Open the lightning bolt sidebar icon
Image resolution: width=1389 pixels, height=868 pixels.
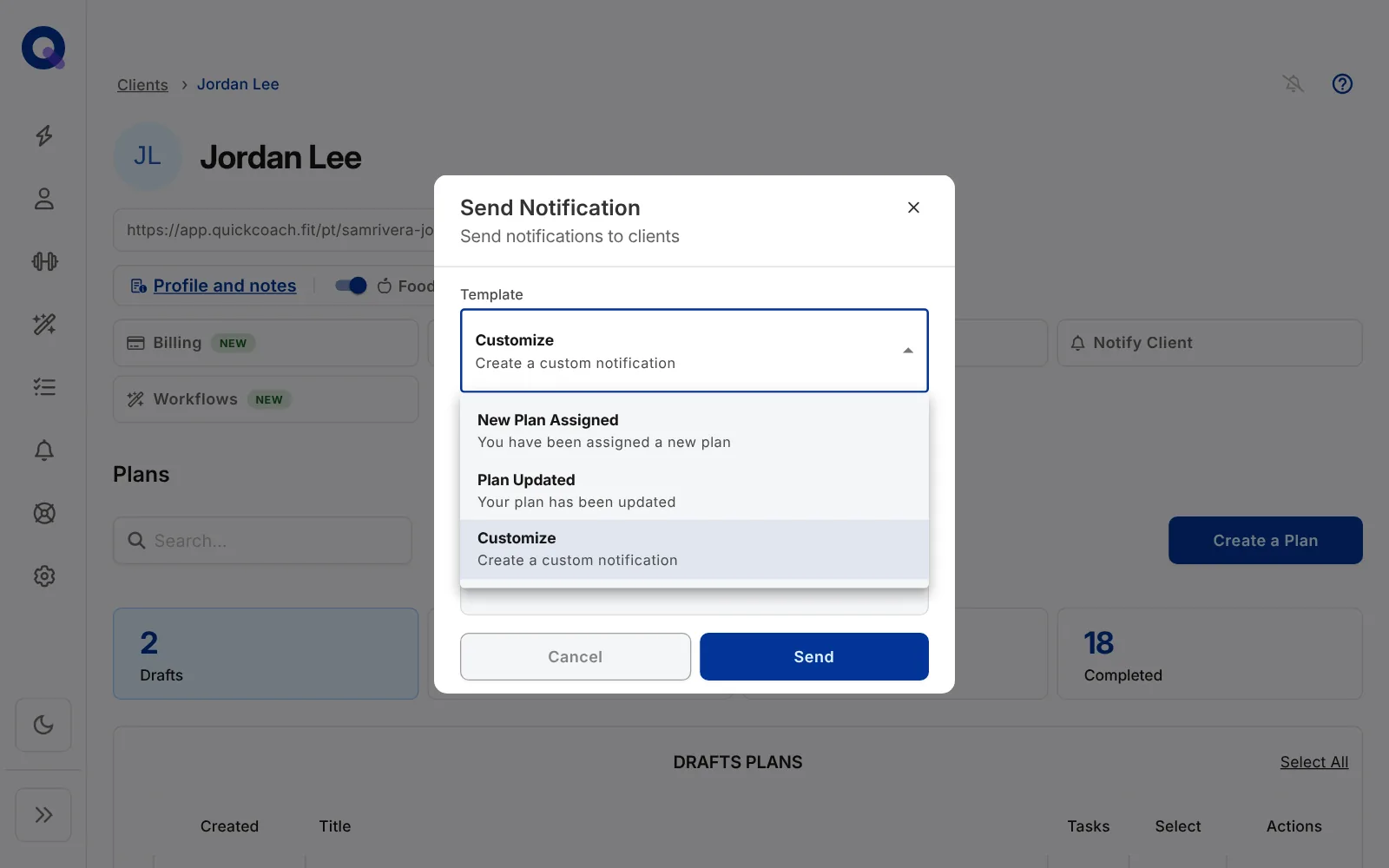pyautogui.click(x=44, y=135)
